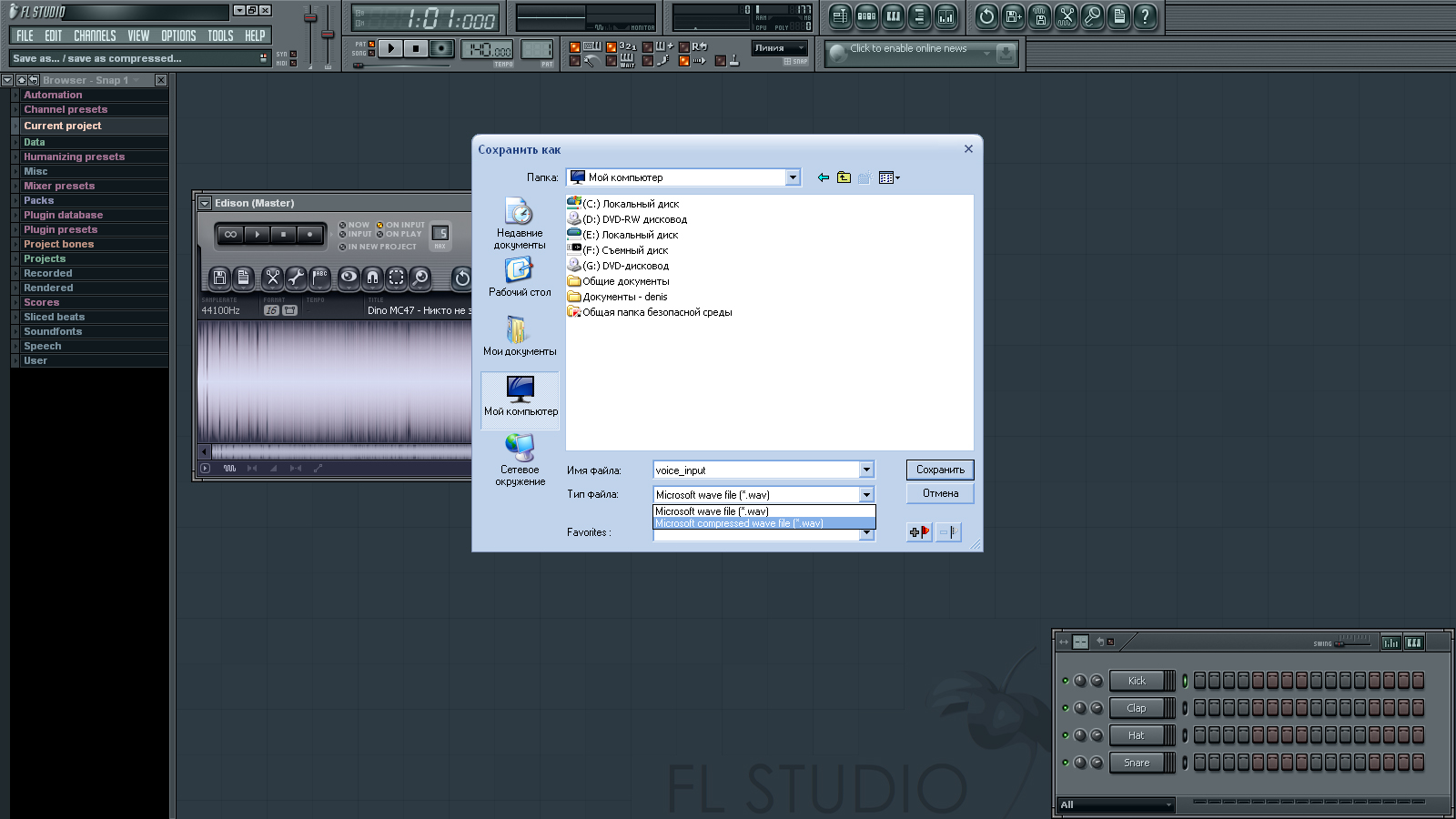The image size is (1456, 819).
Task: Open the Имя файла dropdown arrow
Action: coord(866,470)
